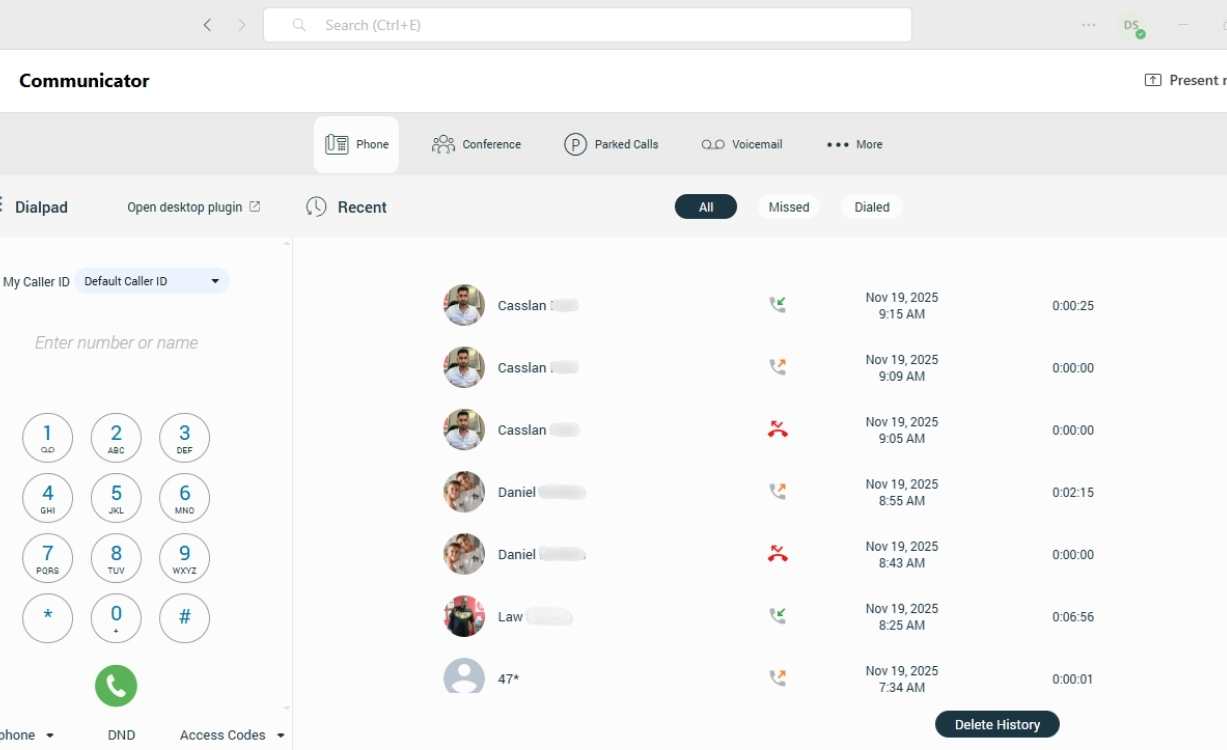1227x750 pixels.
Task: Click the Recent clock icon
Action: pyautogui.click(x=316, y=207)
